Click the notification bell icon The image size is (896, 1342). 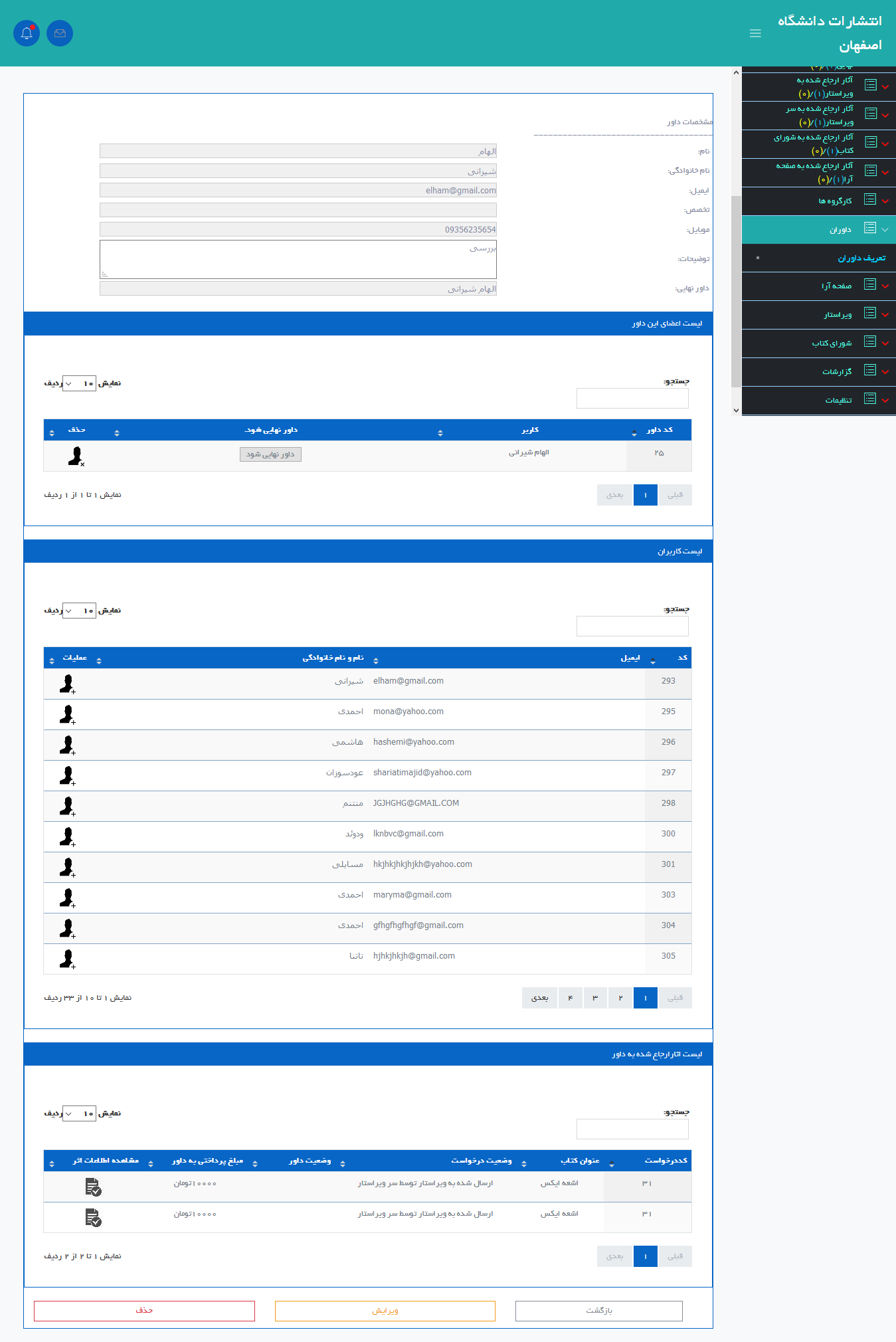coord(27,33)
